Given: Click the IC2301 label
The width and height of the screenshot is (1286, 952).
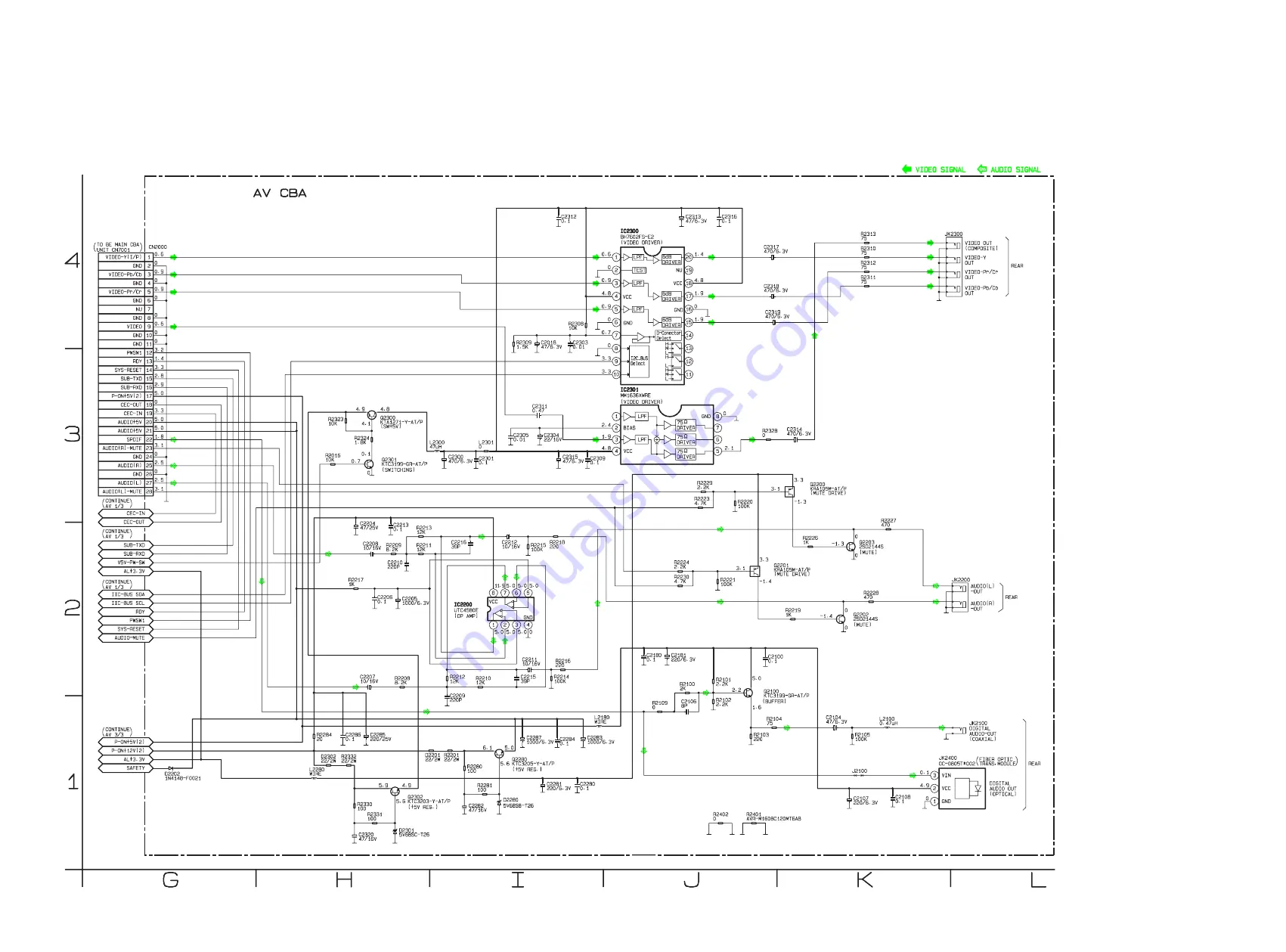Looking at the screenshot, I should (629, 390).
